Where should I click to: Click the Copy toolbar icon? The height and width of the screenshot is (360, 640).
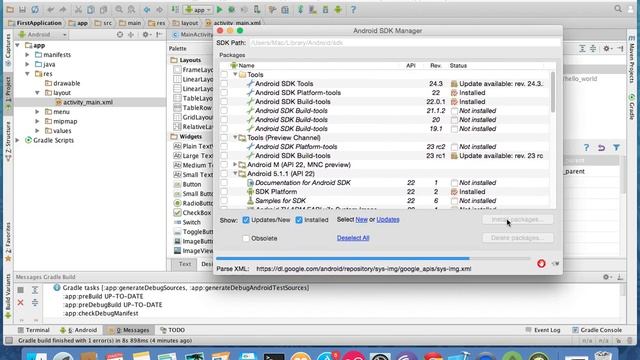tap(91, 9)
